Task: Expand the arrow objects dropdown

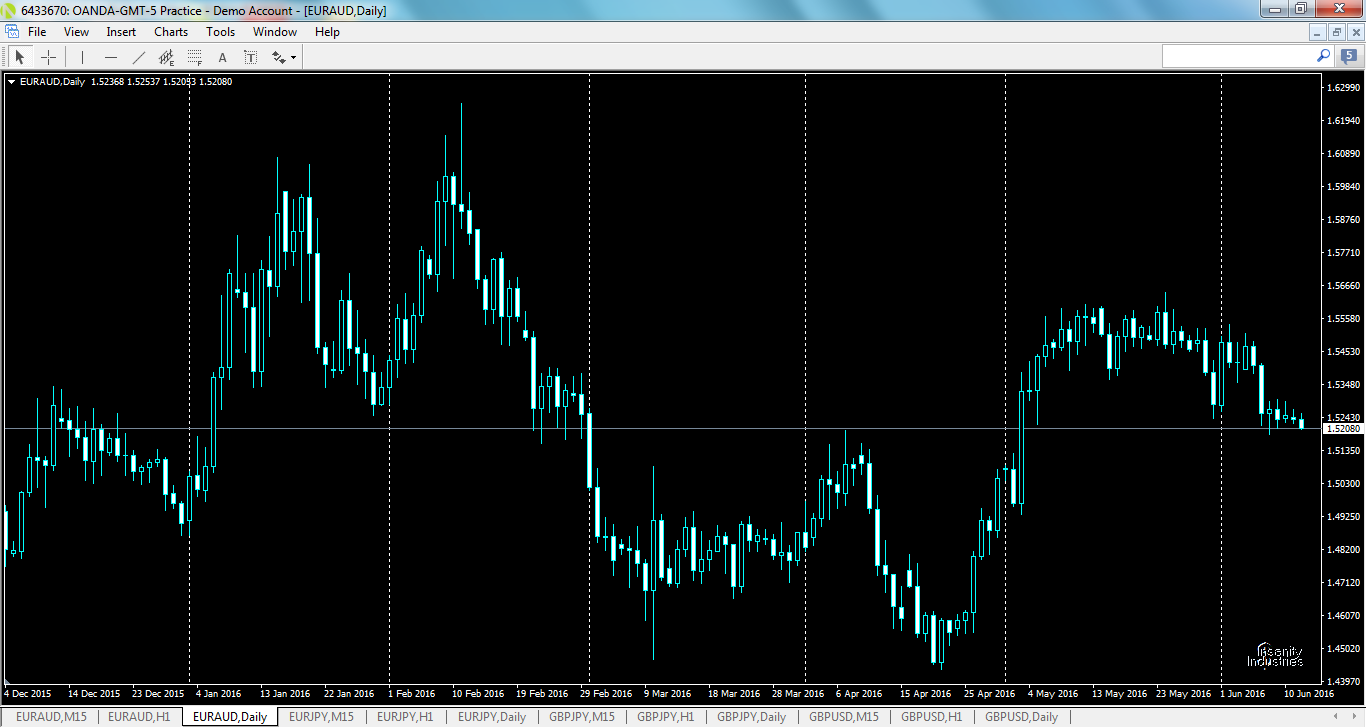Action: [x=293, y=56]
